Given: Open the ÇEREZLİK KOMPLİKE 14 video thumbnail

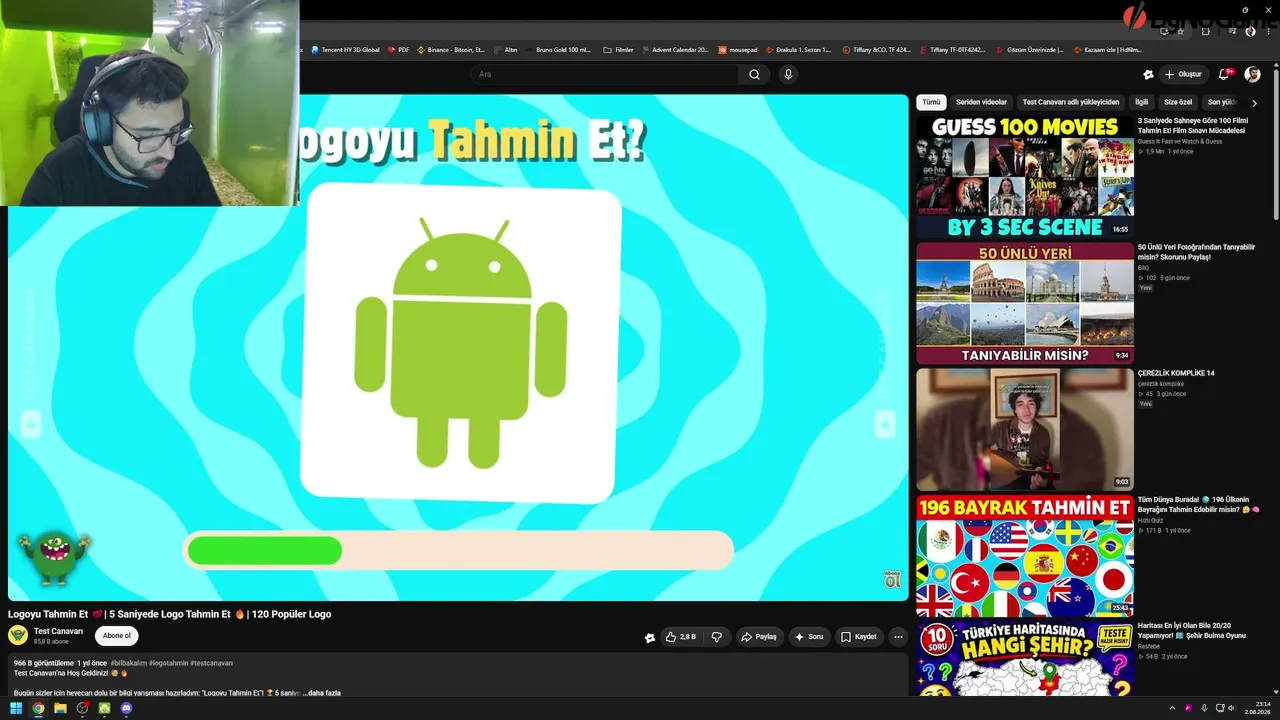Looking at the screenshot, I should click(x=1025, y=429).
